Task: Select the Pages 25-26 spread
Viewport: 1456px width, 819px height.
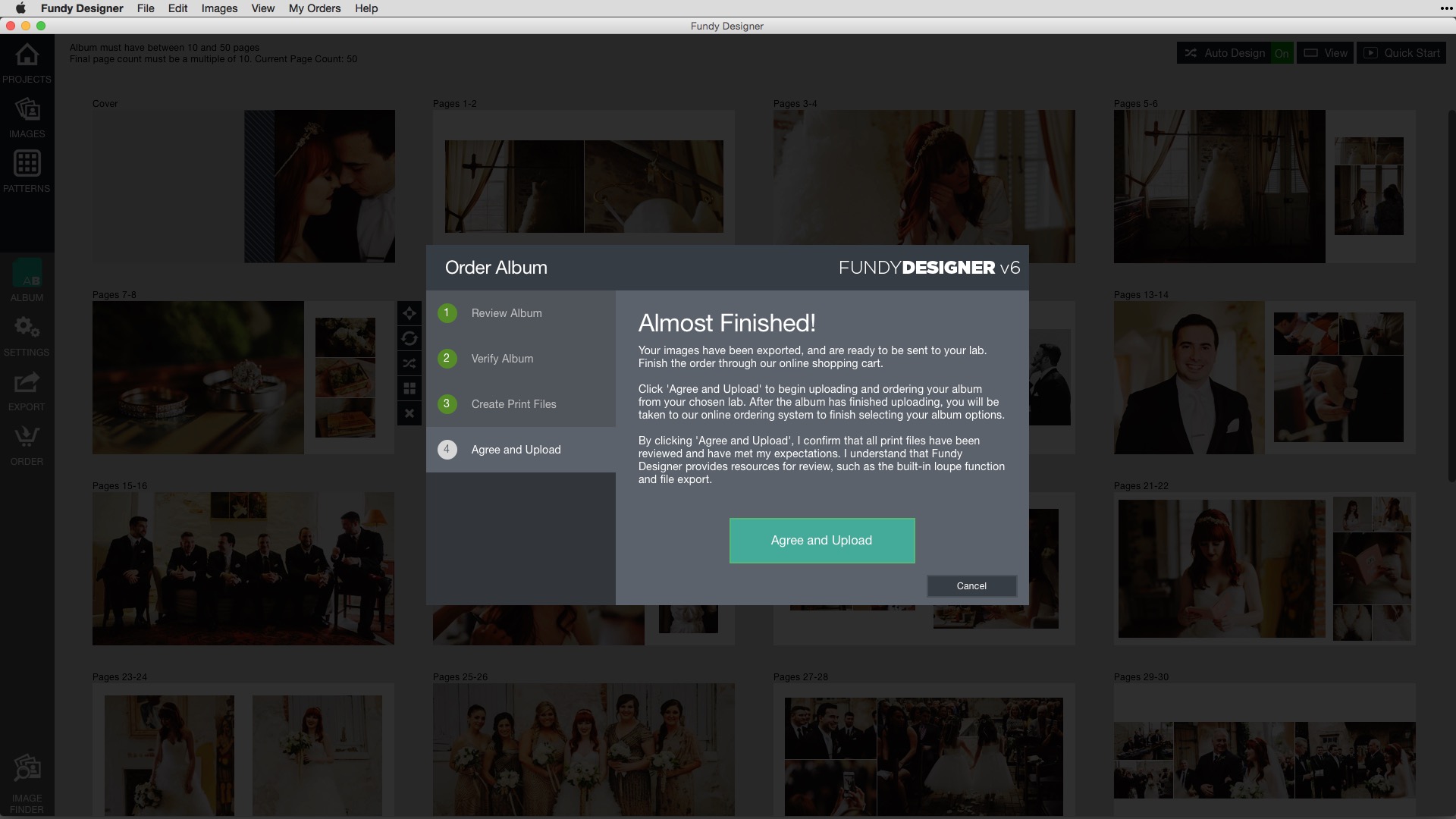Action: (584, 750)
